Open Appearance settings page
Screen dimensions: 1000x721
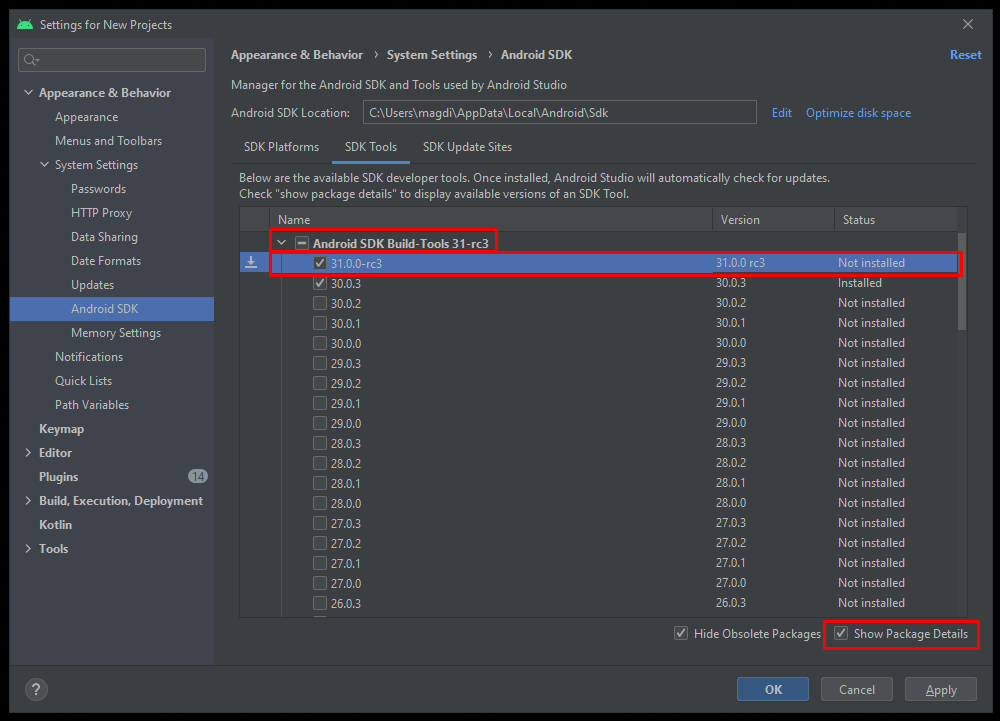86,117
